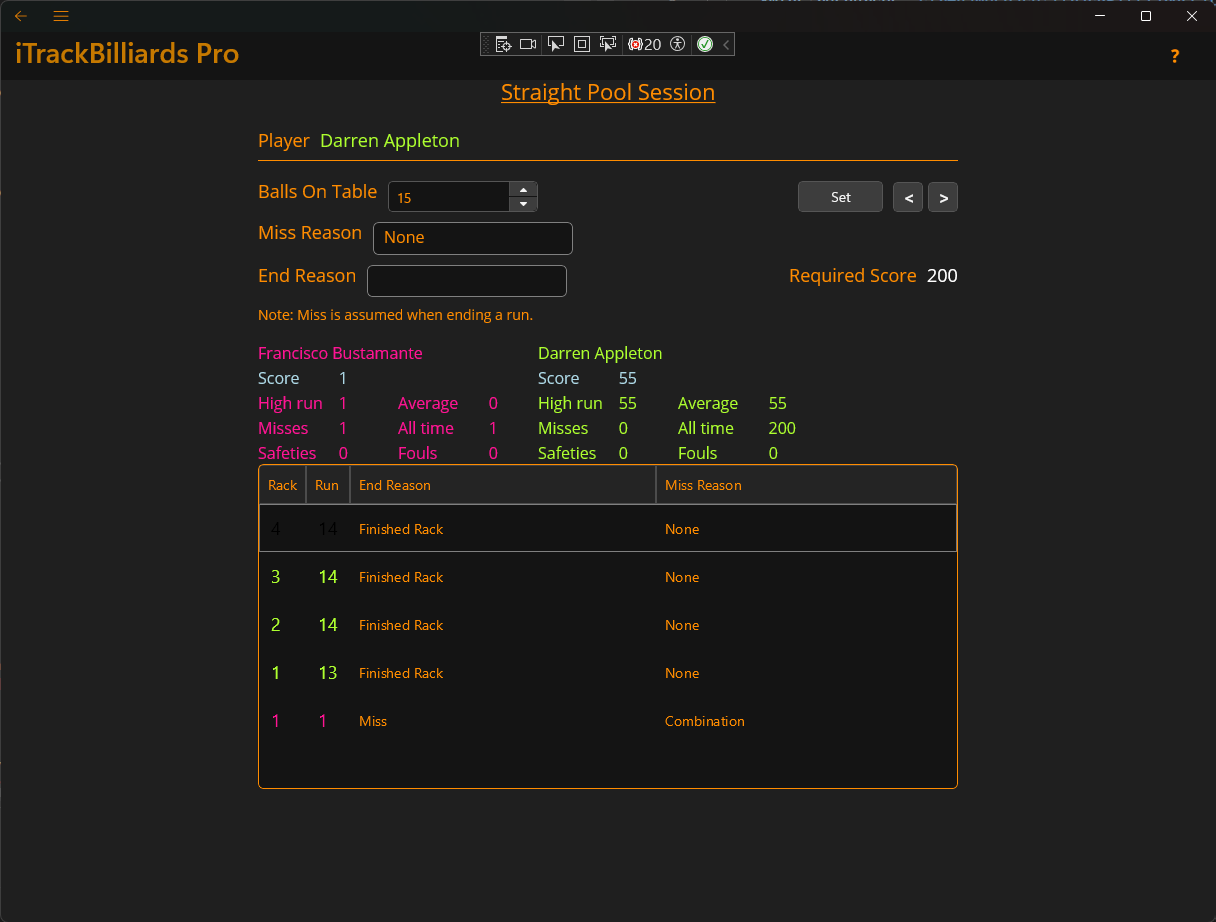
Task: Open the End Reason combo box
Action: tap(466, 281)
